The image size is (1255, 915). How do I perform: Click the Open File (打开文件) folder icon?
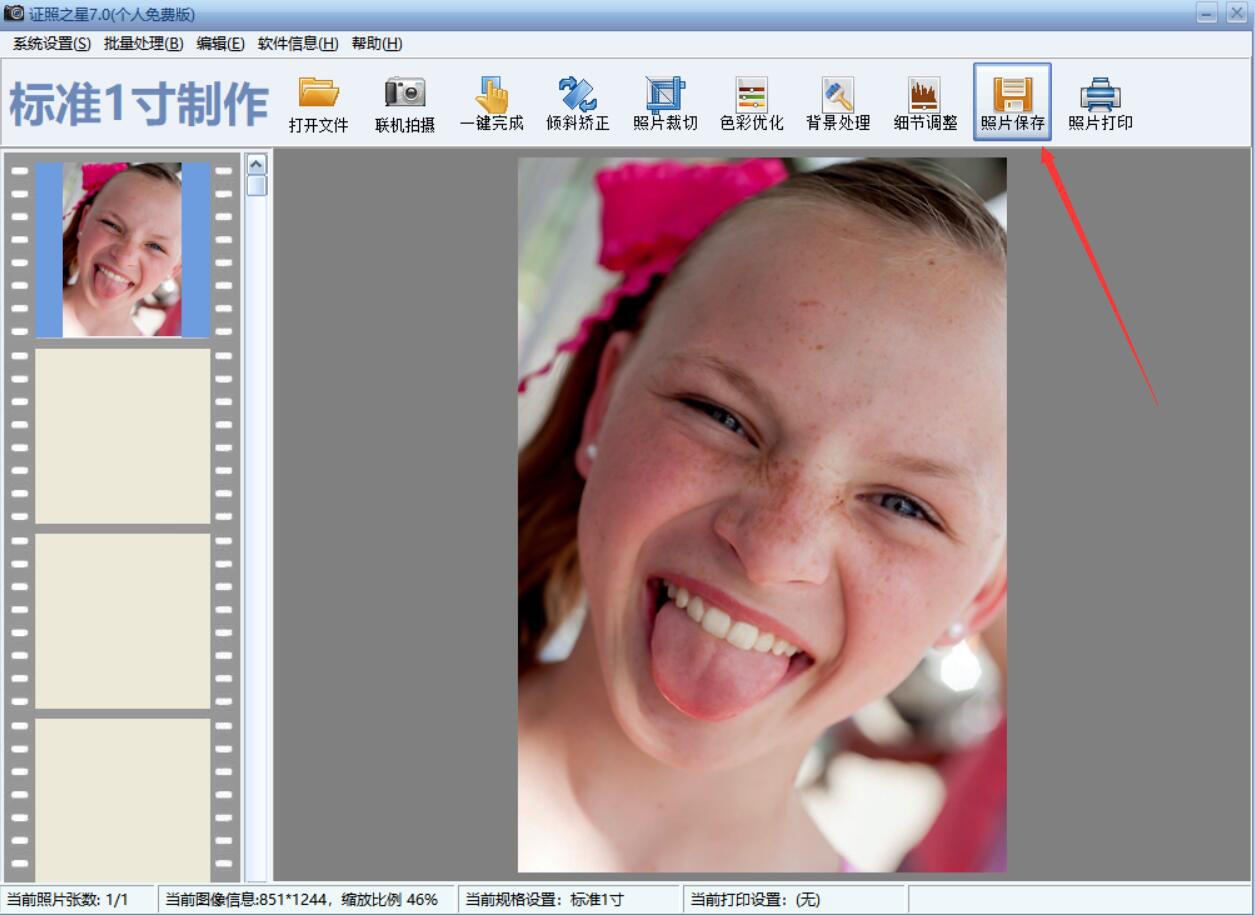pos(318,94)
